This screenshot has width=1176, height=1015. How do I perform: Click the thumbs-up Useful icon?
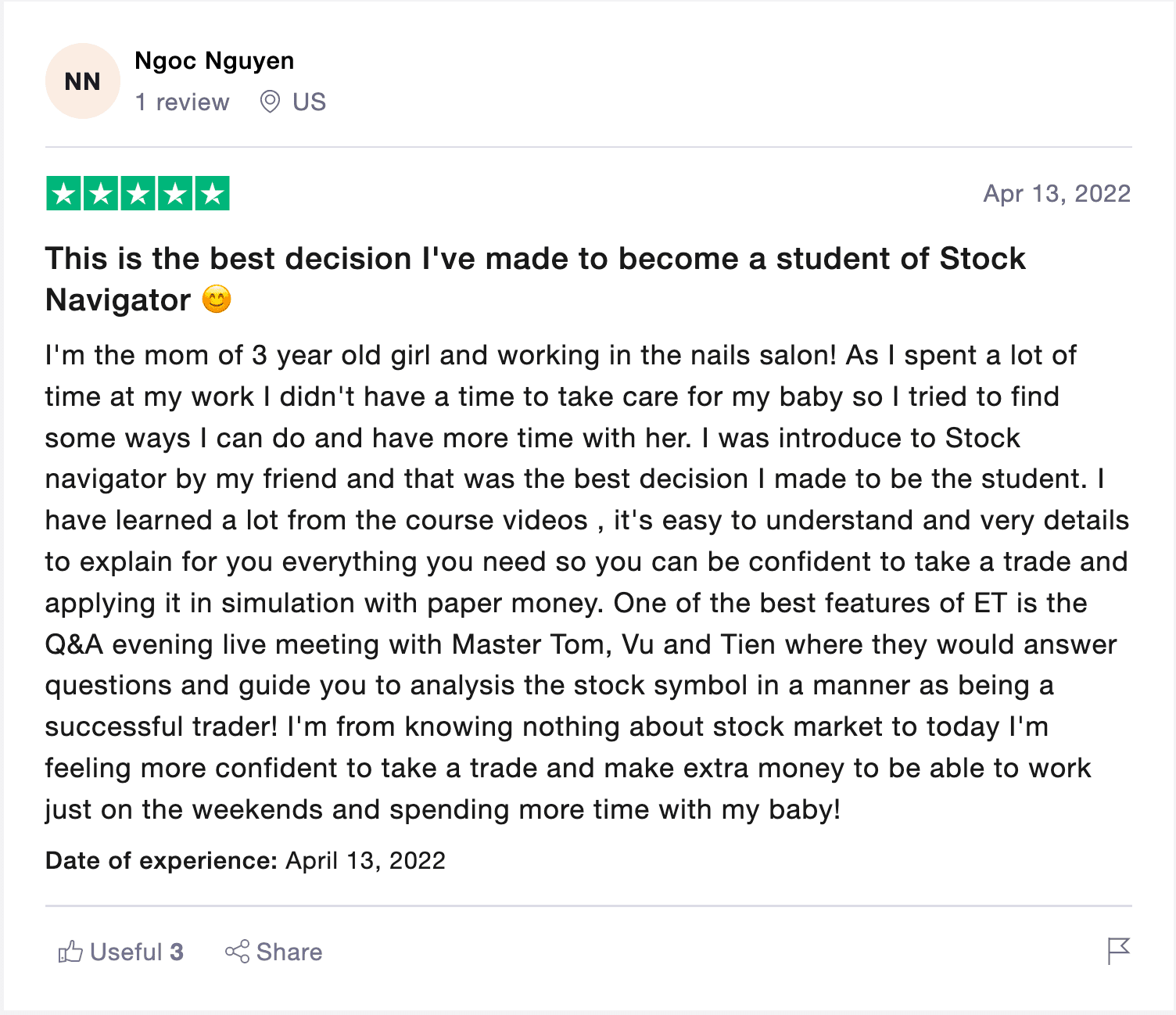pyautogui.click(x=70, y=952)
